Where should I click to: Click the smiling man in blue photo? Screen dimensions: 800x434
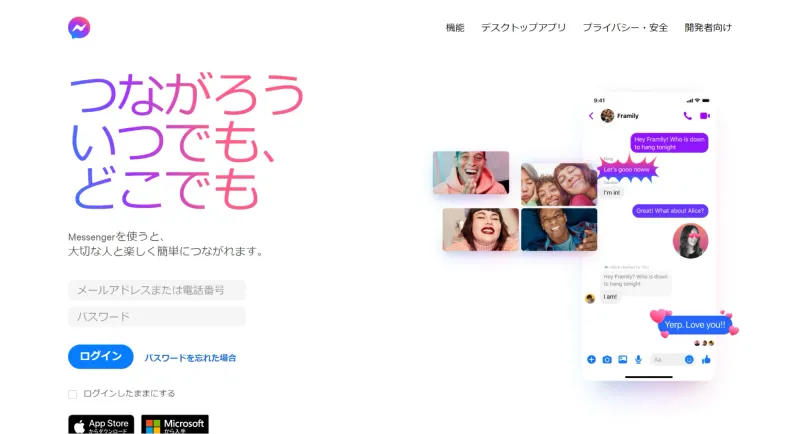click(x=559, y=229)
